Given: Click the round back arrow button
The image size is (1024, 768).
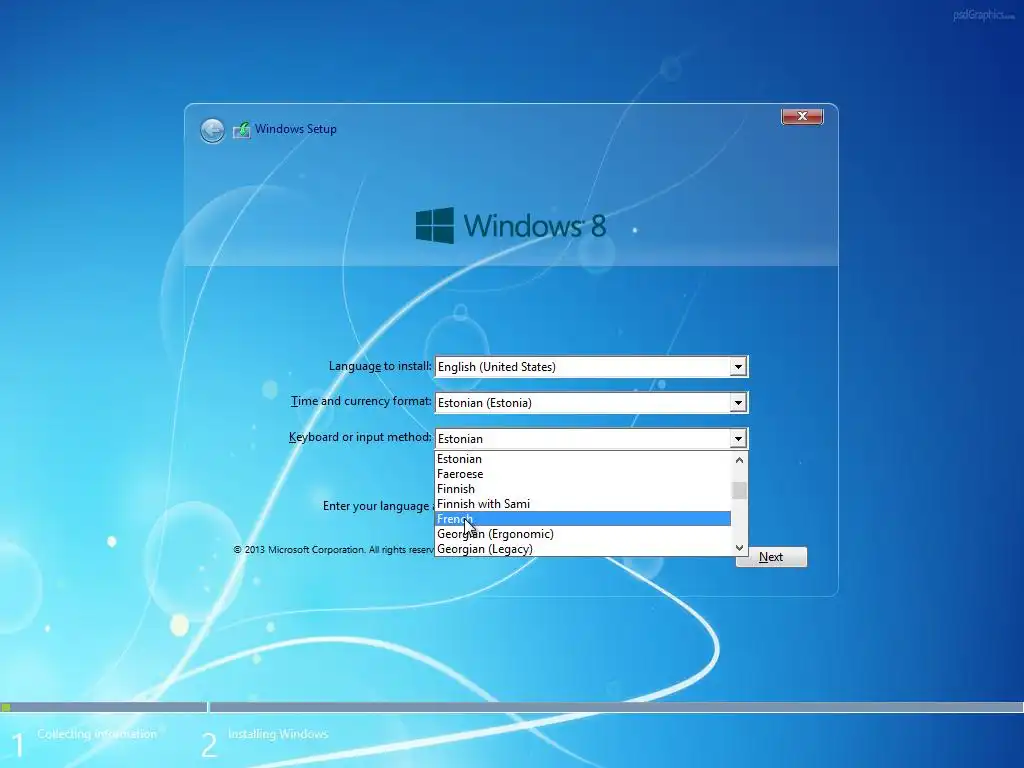Looking at the screenshot, I should pos(212,131).
